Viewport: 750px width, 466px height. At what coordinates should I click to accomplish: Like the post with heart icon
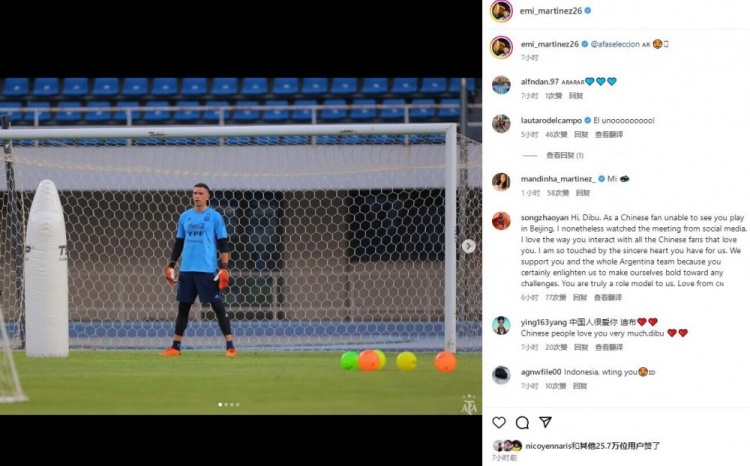[x=499, y=422]
